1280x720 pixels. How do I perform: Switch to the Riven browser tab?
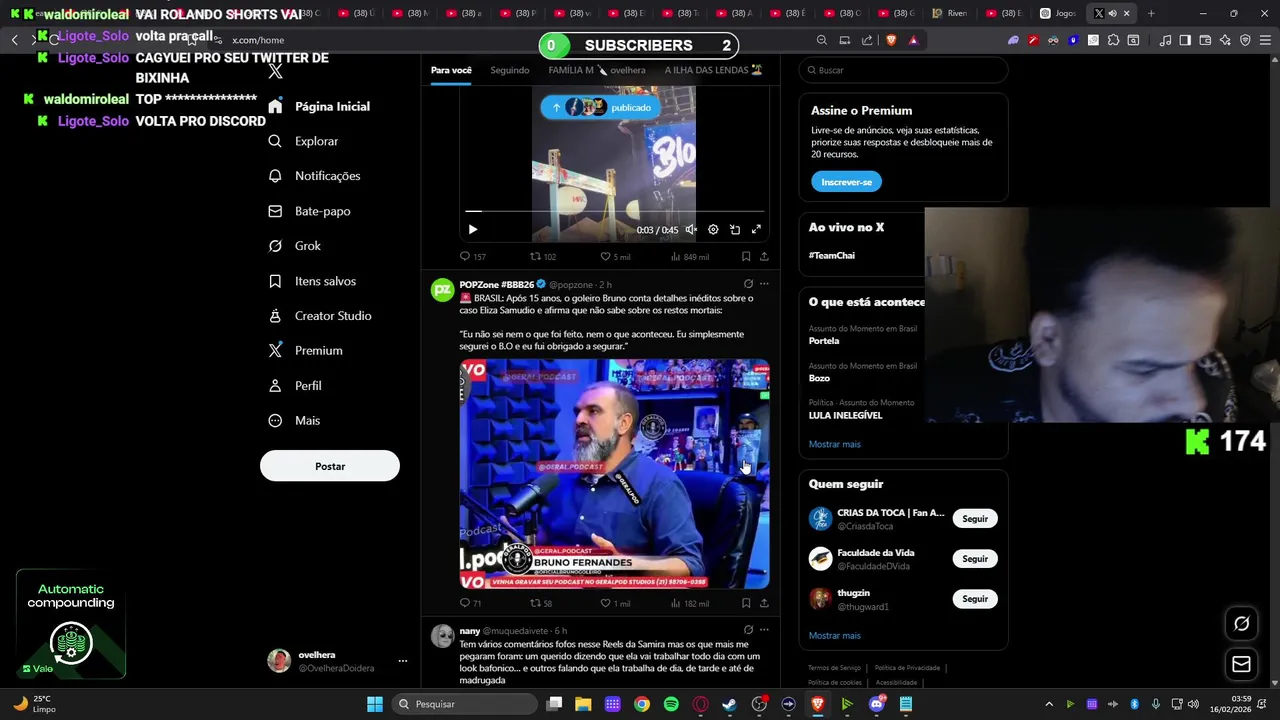pyautogui.click(x=948, y=13)
